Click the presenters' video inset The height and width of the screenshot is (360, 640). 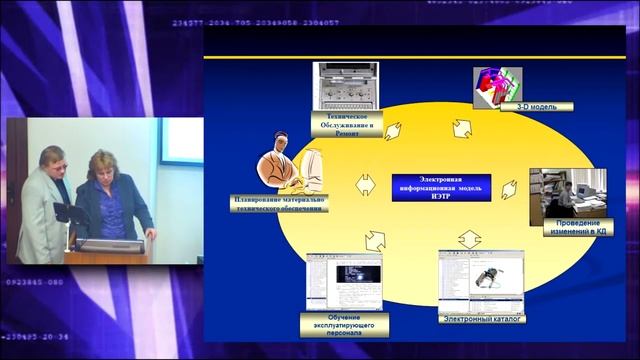point(105,191)
